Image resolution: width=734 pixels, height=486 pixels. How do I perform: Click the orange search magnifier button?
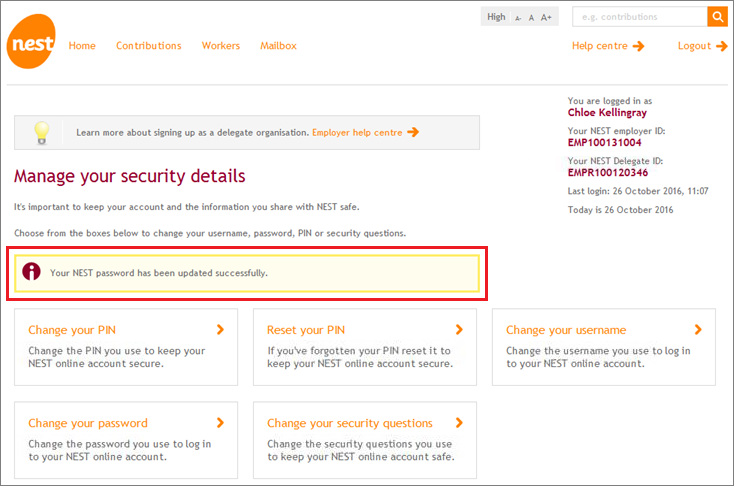(x=717, y=17)
